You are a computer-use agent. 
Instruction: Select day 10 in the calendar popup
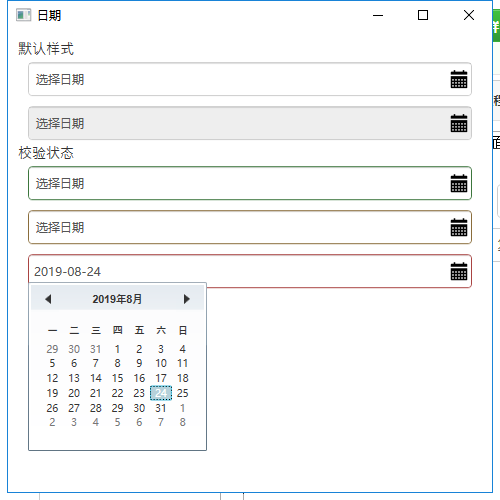pos(161,363)
